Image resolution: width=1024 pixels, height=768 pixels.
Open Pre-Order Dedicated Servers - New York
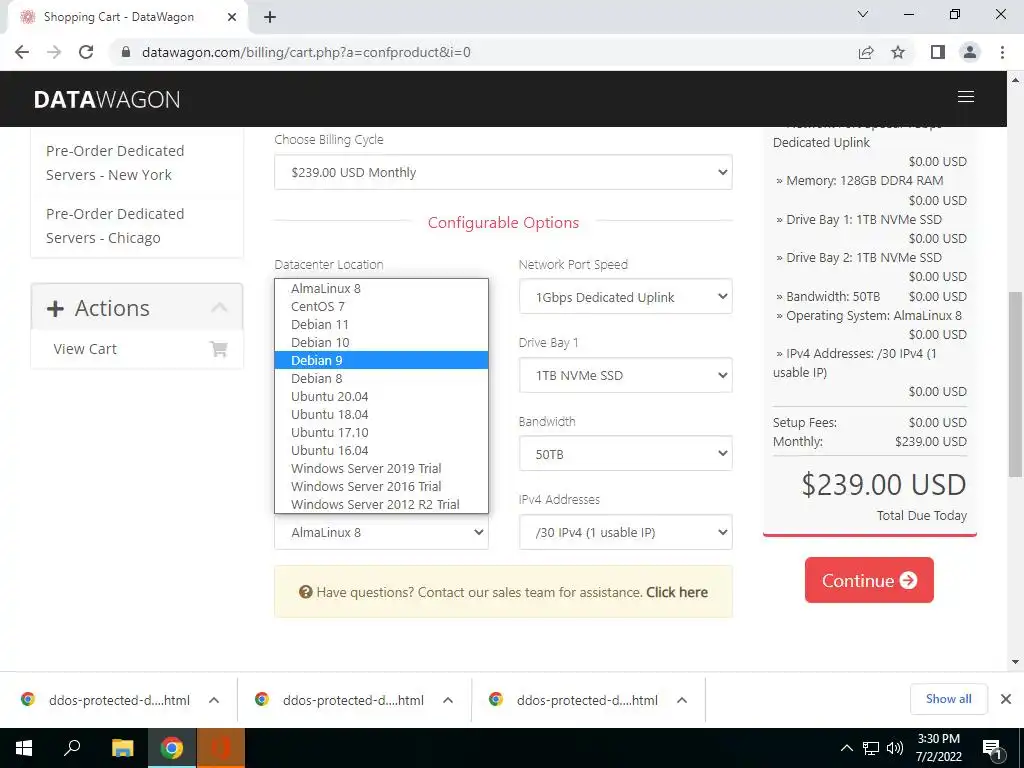[x=115, y=163]
